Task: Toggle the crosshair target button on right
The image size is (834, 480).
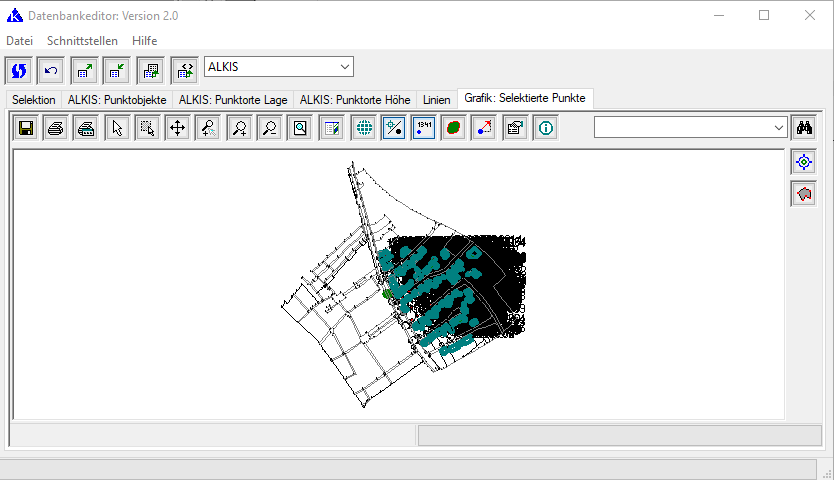Action: 803,162
